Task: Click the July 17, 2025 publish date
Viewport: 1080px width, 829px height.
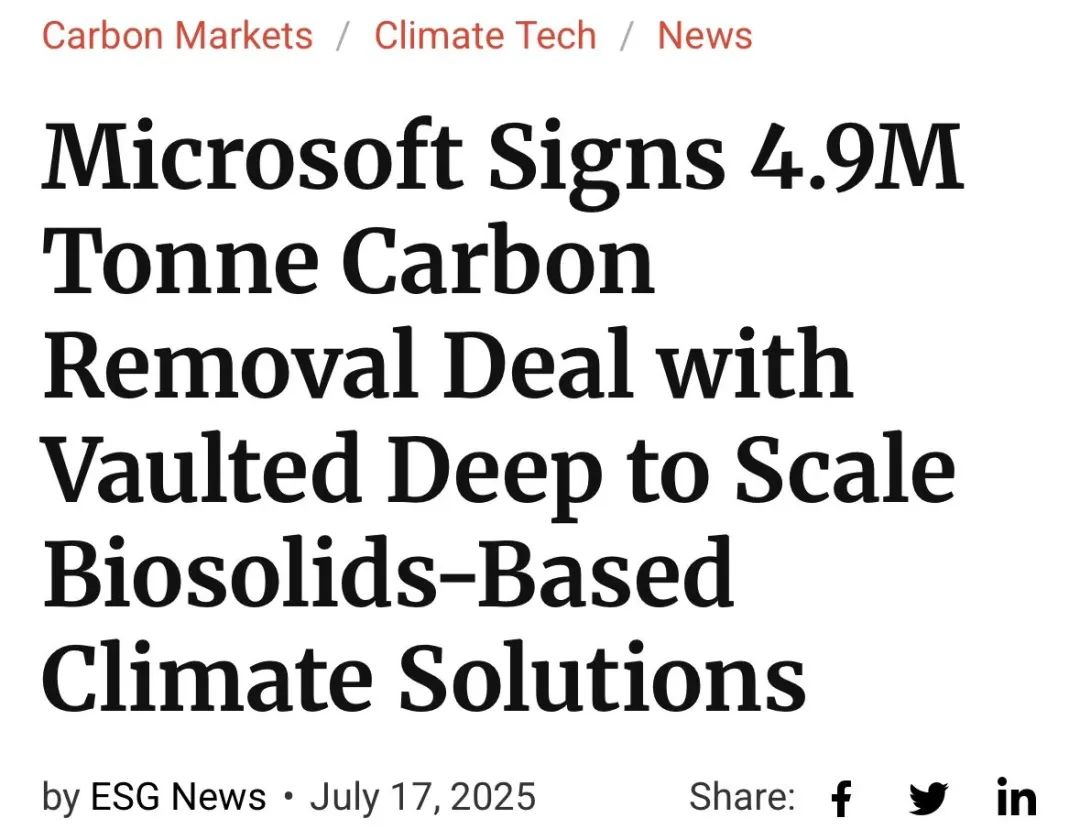Action: pos(422,797)
